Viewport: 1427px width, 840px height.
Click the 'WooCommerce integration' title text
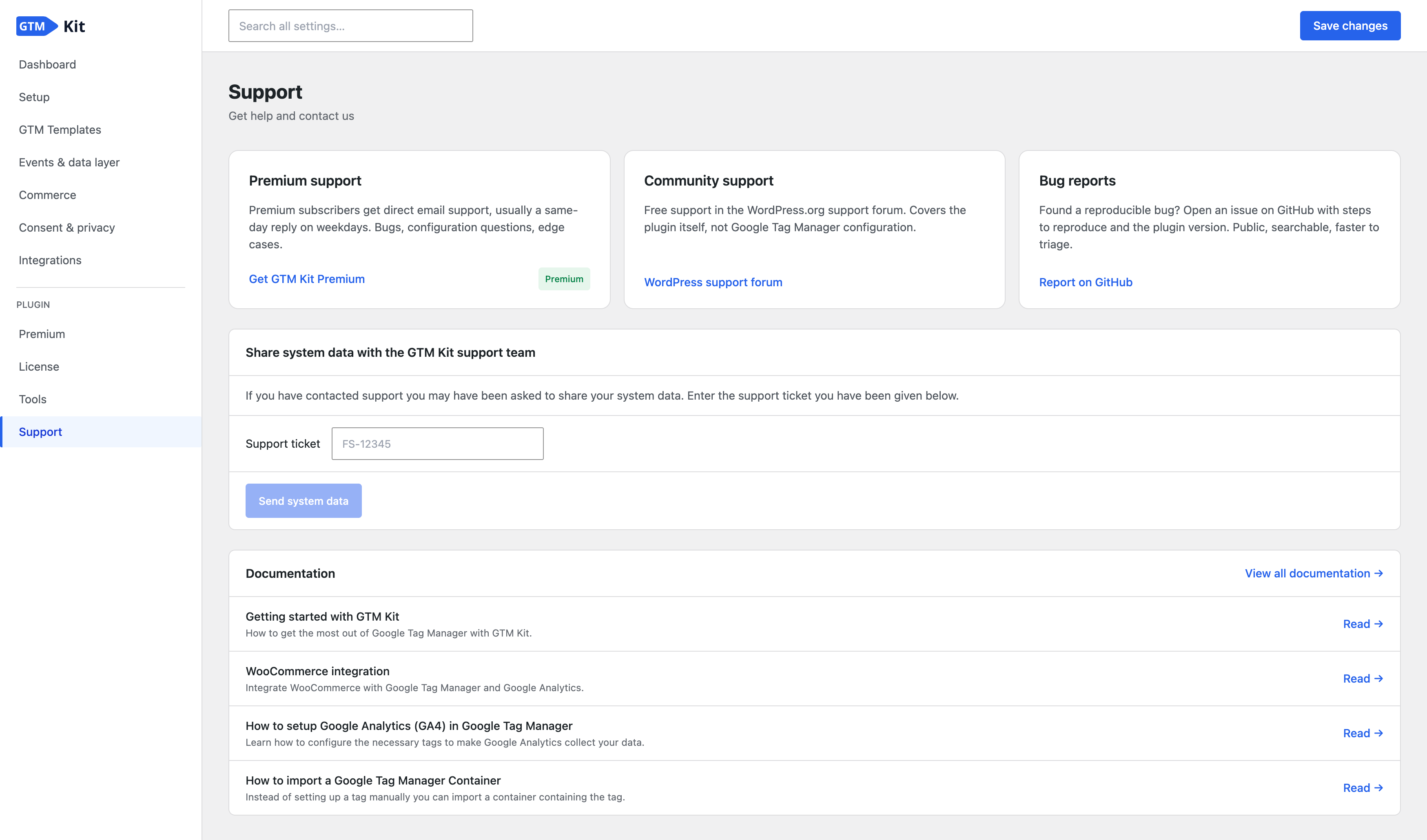[318, 671]
